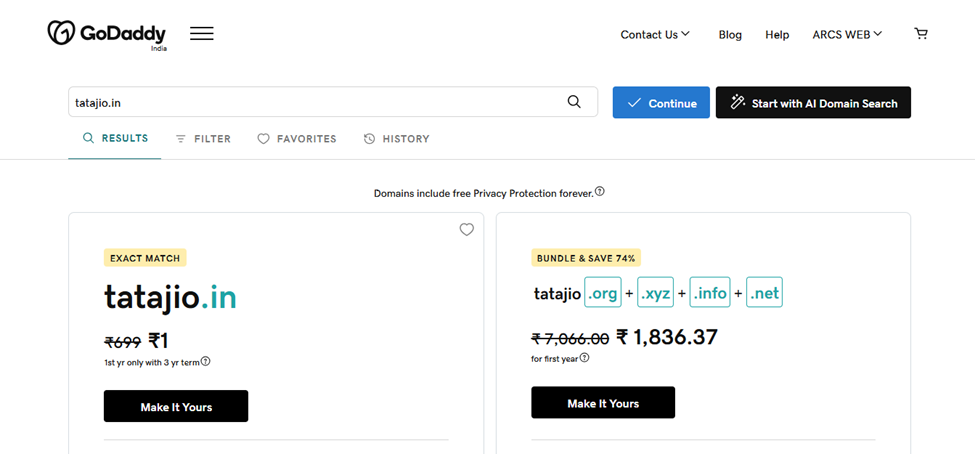This screenshot has height=454, width=975.
Task: Open the Help link
Action: pyautogui.click(x=777, y=35)
